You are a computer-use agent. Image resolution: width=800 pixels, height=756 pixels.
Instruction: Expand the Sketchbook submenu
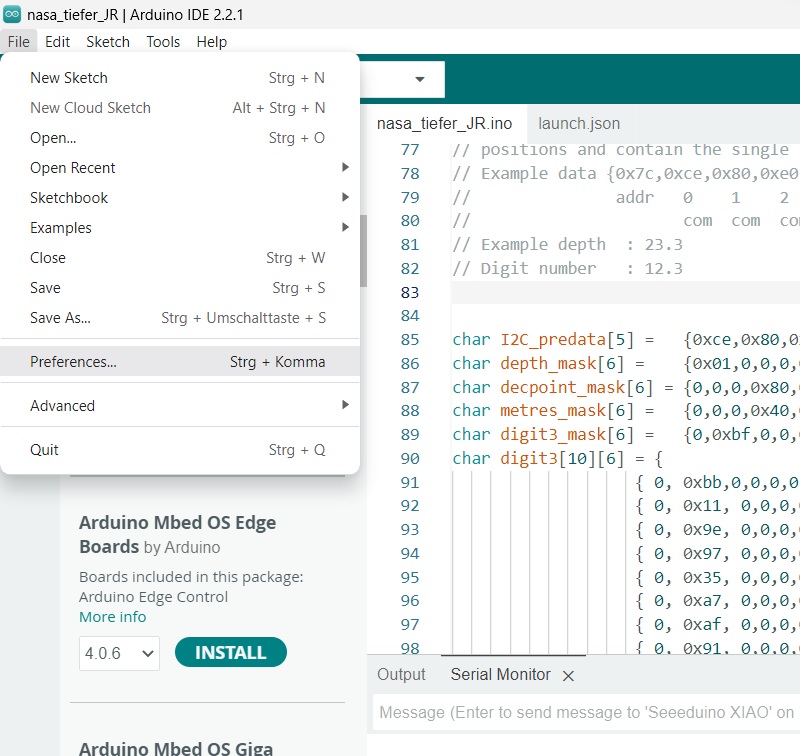(x=178, y=198)
